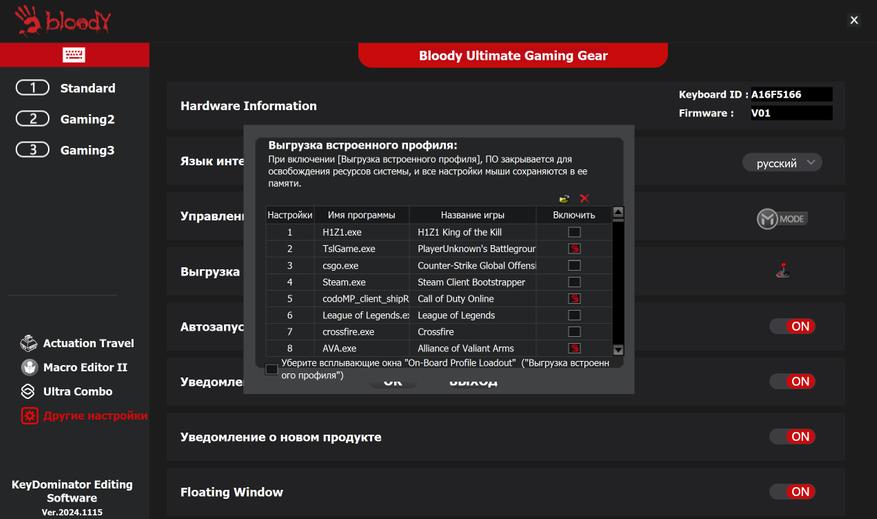This screenshot has width=877, height=519.
Task: Click the Имя программы column header
Action: 361,215
